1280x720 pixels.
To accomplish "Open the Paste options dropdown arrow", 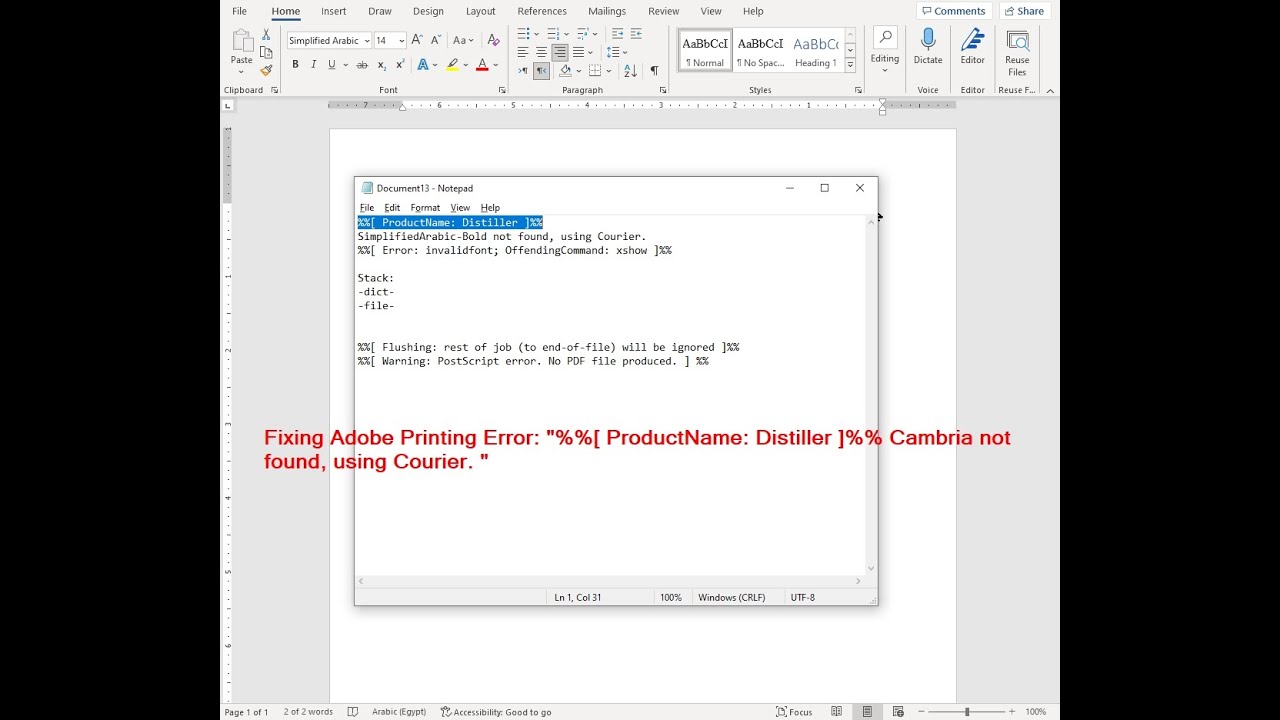I will pos(242,71).
